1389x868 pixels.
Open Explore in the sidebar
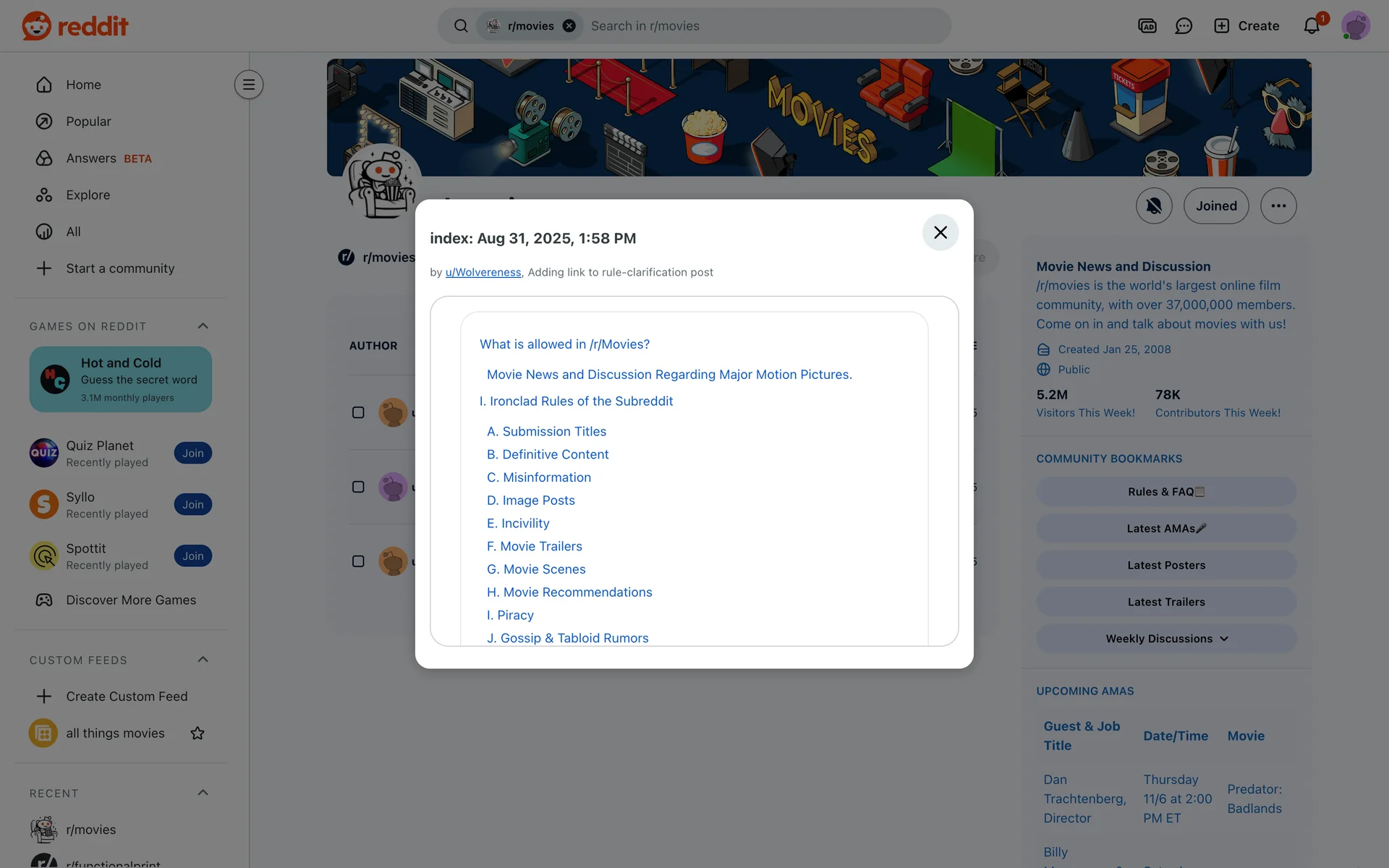point(88,195)
